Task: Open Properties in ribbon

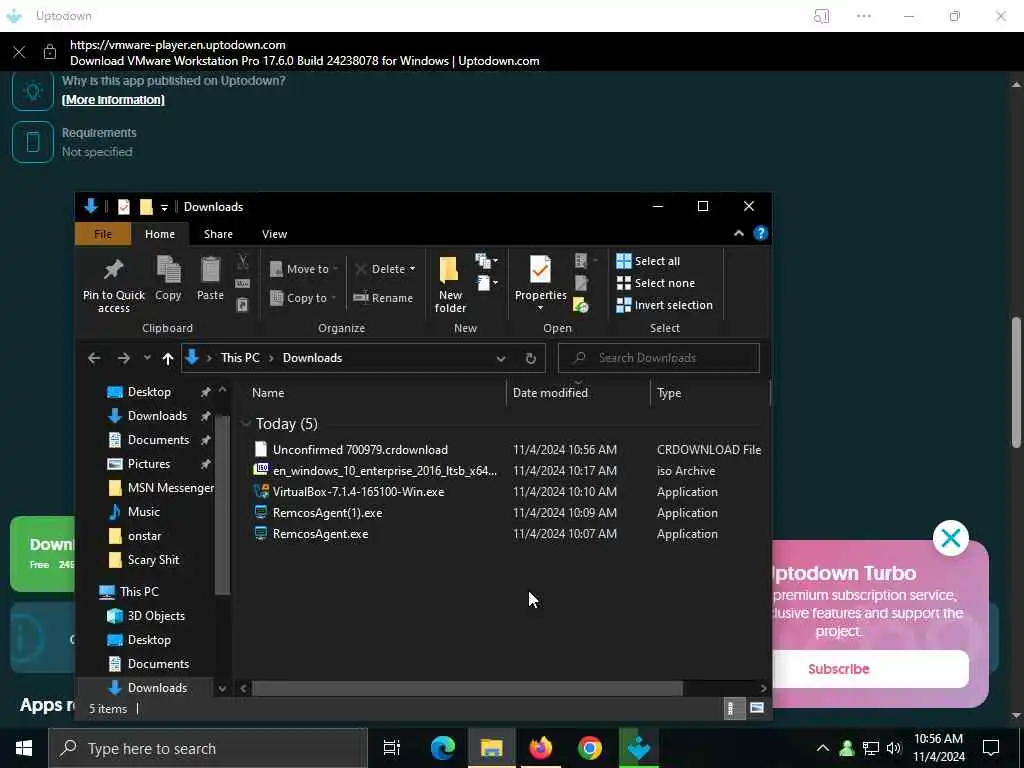Action: click(540, 278)
